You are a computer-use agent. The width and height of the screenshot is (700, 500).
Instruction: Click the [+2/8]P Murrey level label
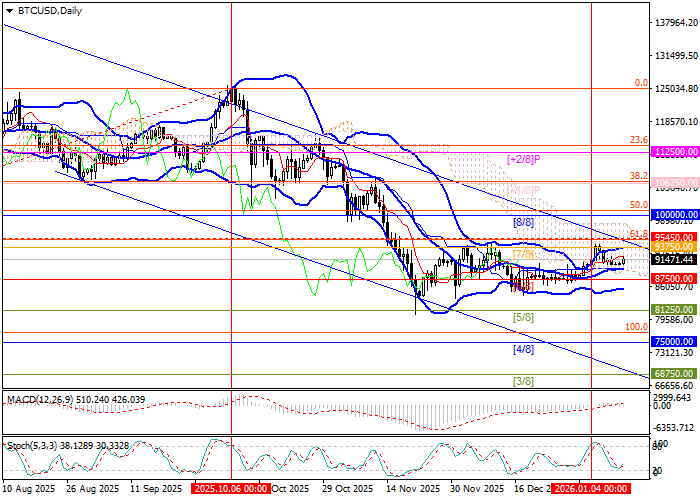pos(524,159)
